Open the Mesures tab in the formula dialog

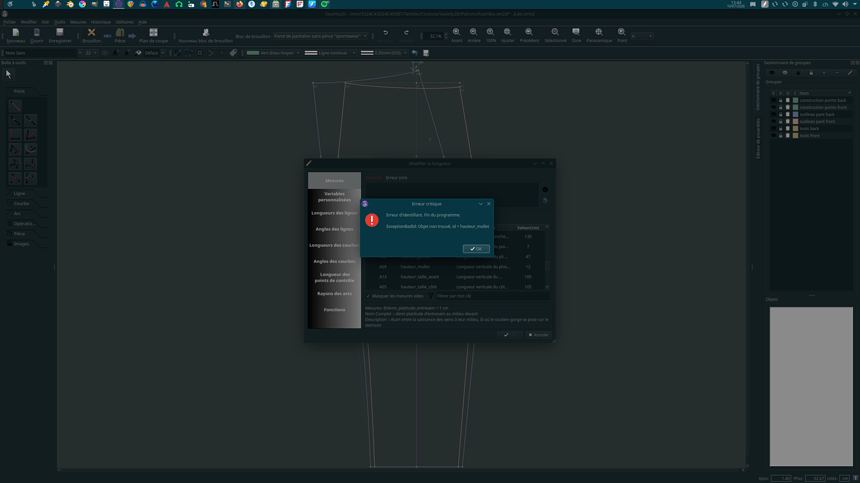point(334,180)
